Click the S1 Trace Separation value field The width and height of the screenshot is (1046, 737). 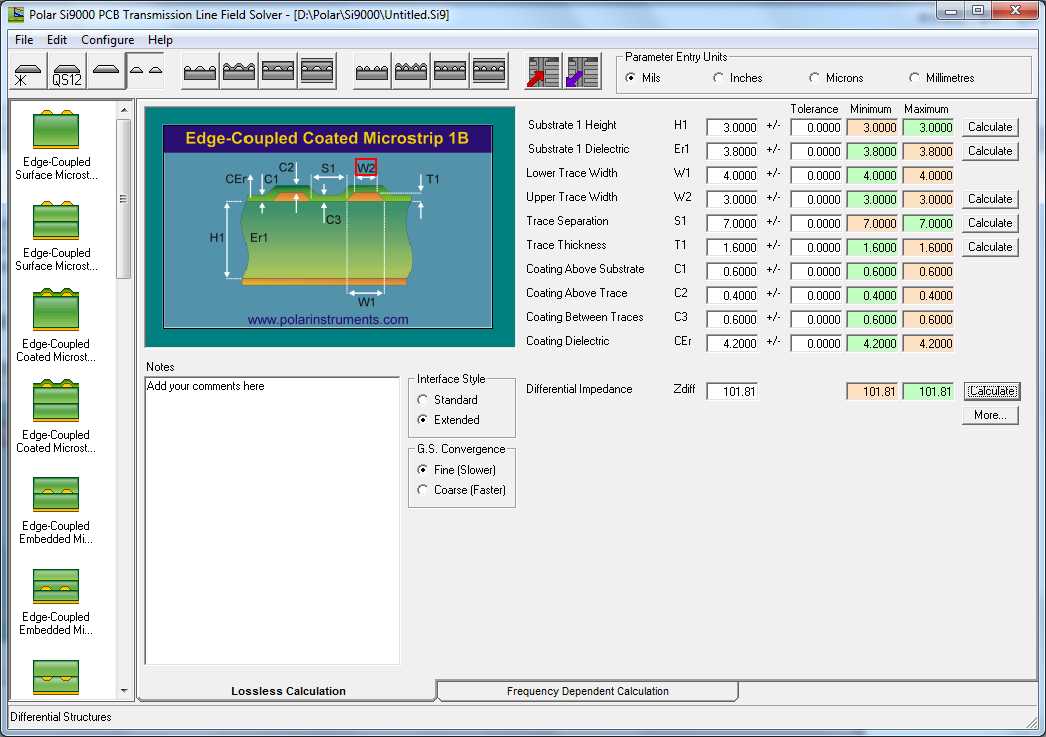click(x=732, y=223)
